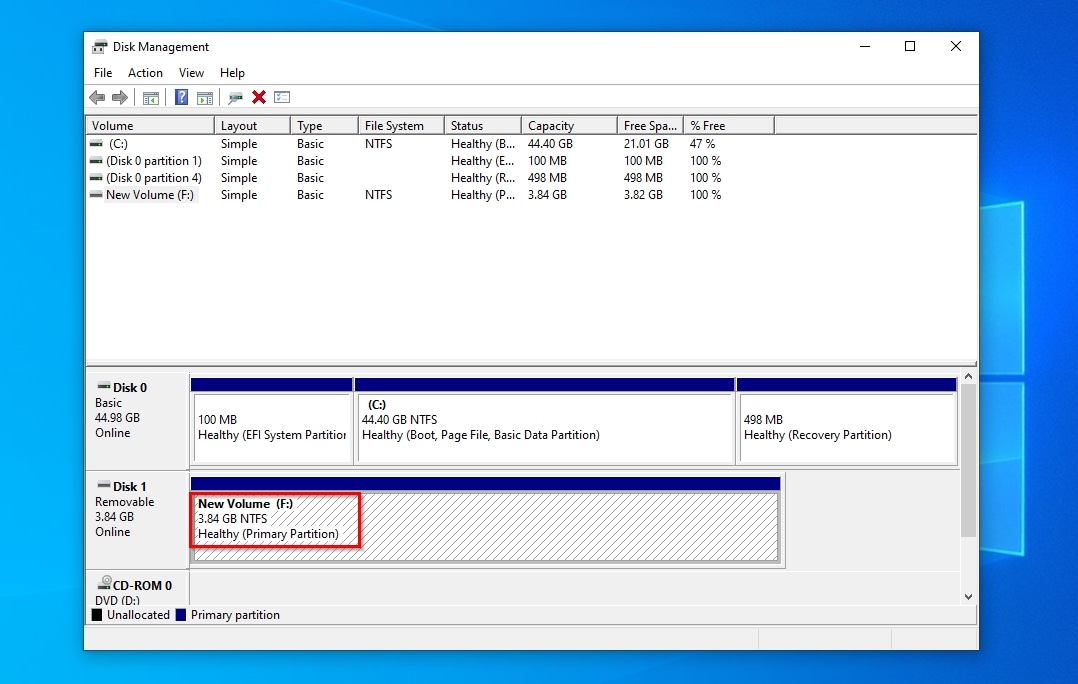Image resolution: width=1078 pixels, height=684 pixels.
Task: Open the Action menu
Action: 145,73
